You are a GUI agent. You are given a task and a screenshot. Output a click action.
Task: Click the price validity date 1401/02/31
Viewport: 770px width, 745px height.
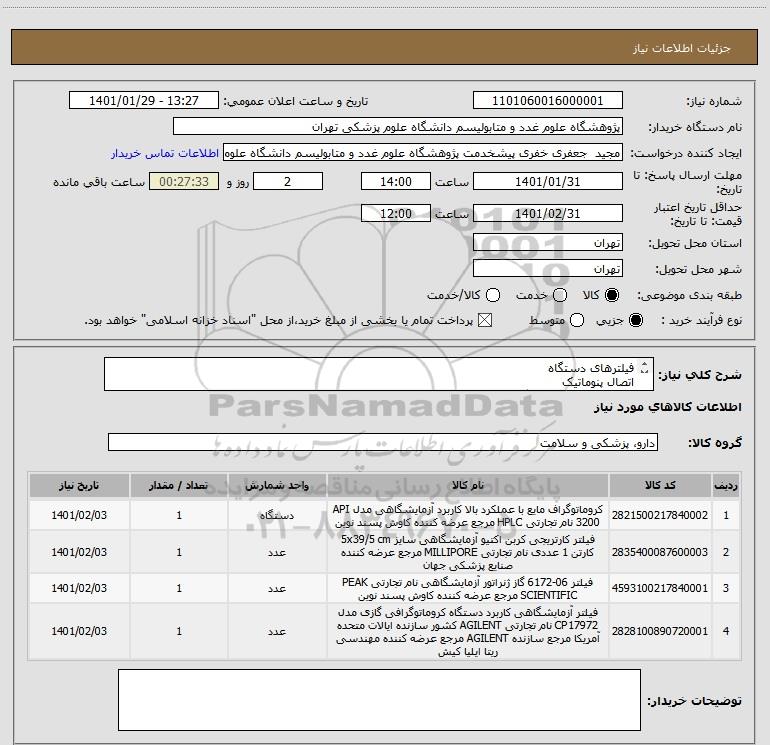548,213
